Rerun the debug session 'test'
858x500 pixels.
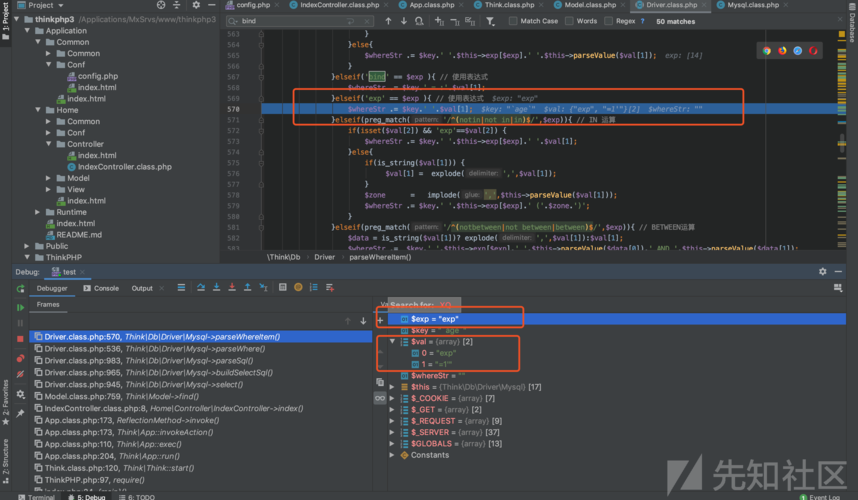point(20,288)
